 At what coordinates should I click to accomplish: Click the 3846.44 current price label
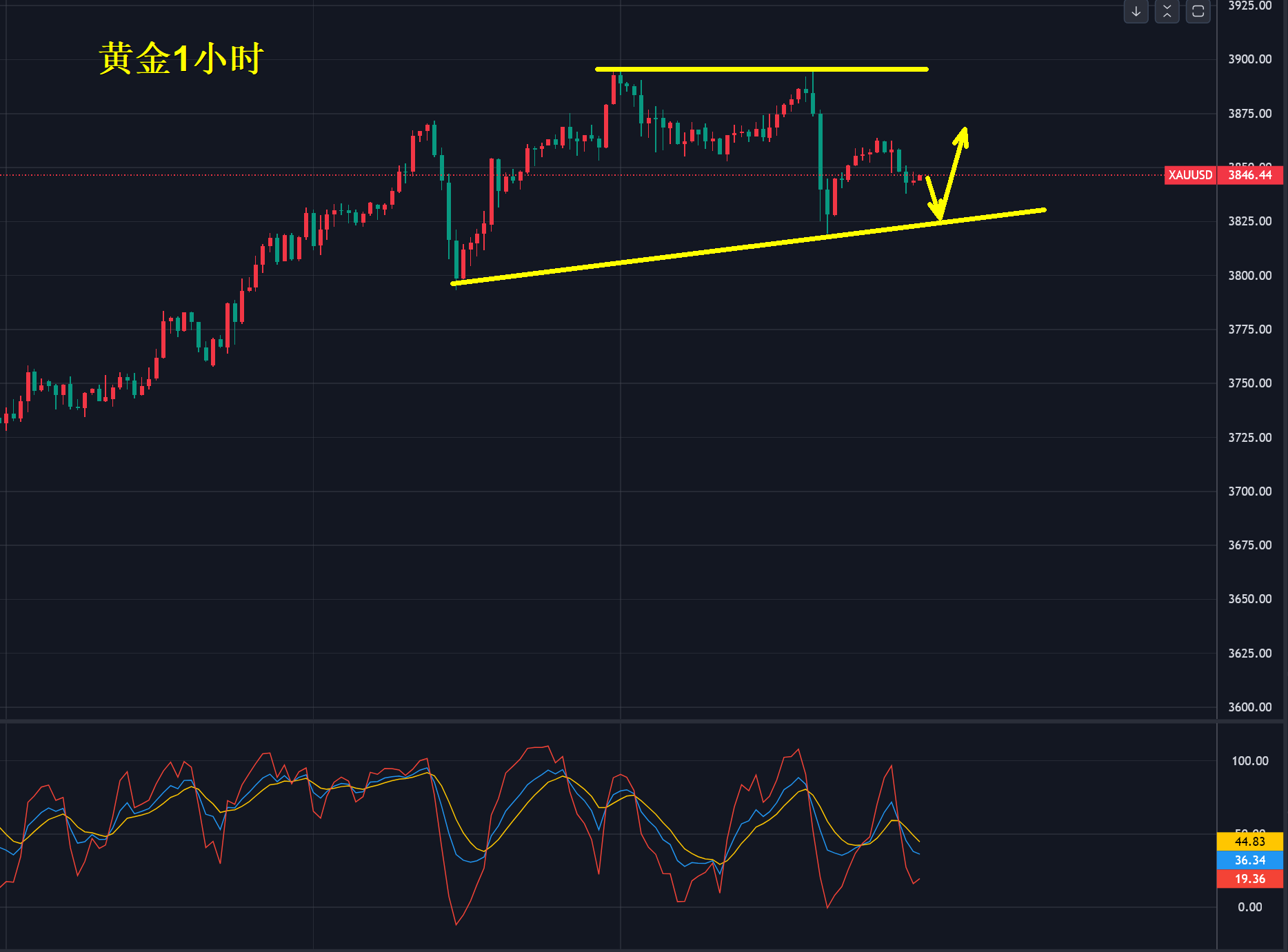click(1250, 175)
